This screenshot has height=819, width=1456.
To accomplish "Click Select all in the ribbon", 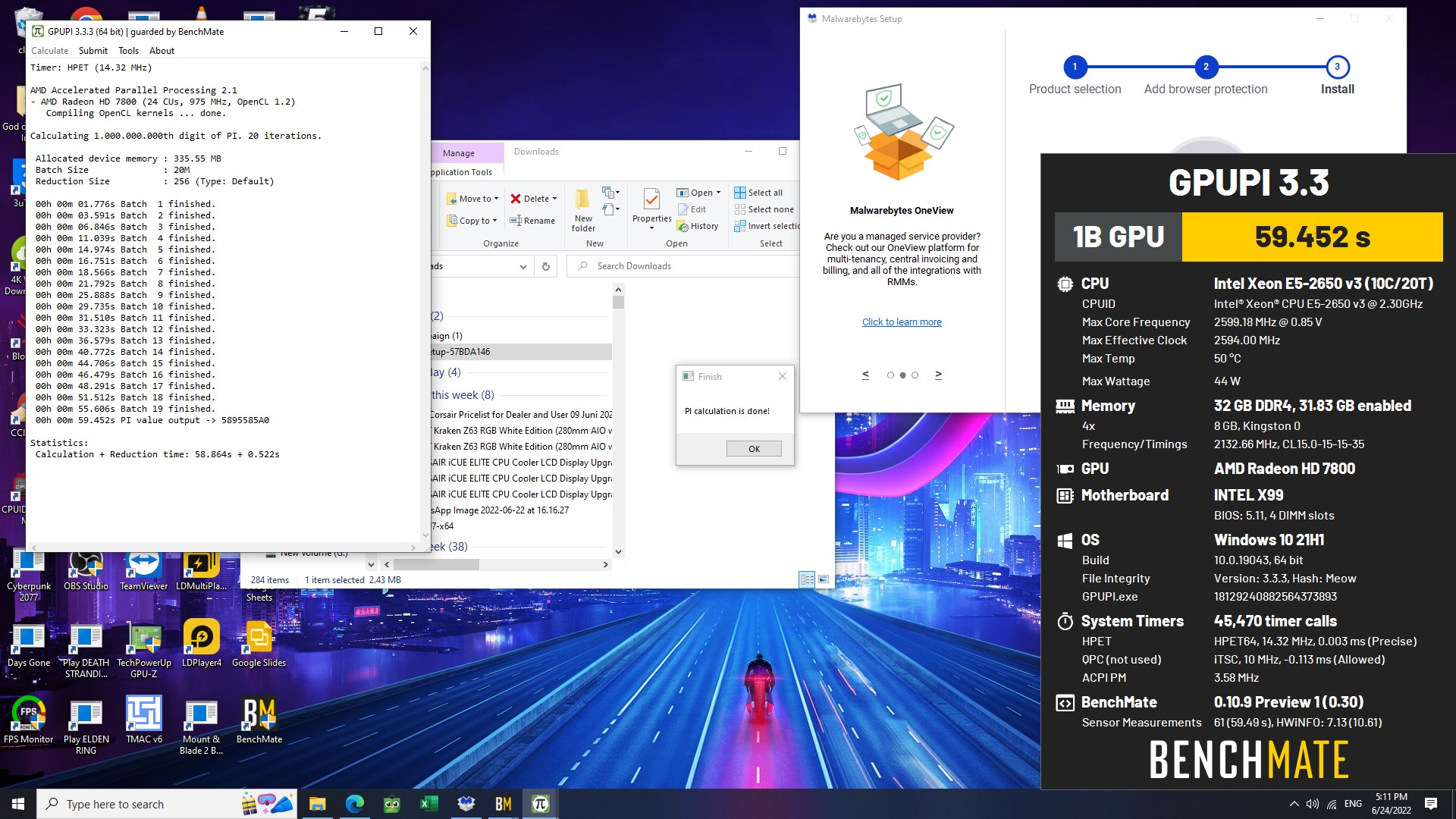I will 758,193.
